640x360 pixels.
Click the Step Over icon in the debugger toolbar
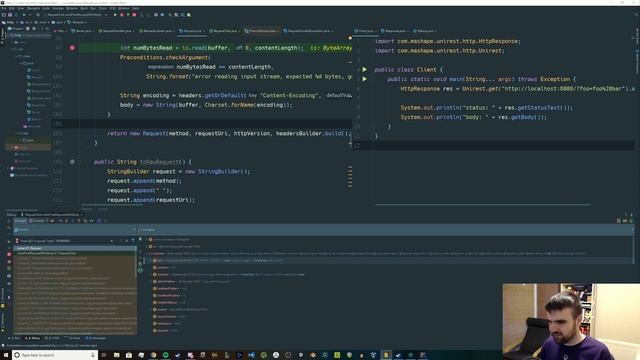pos(60,221)
